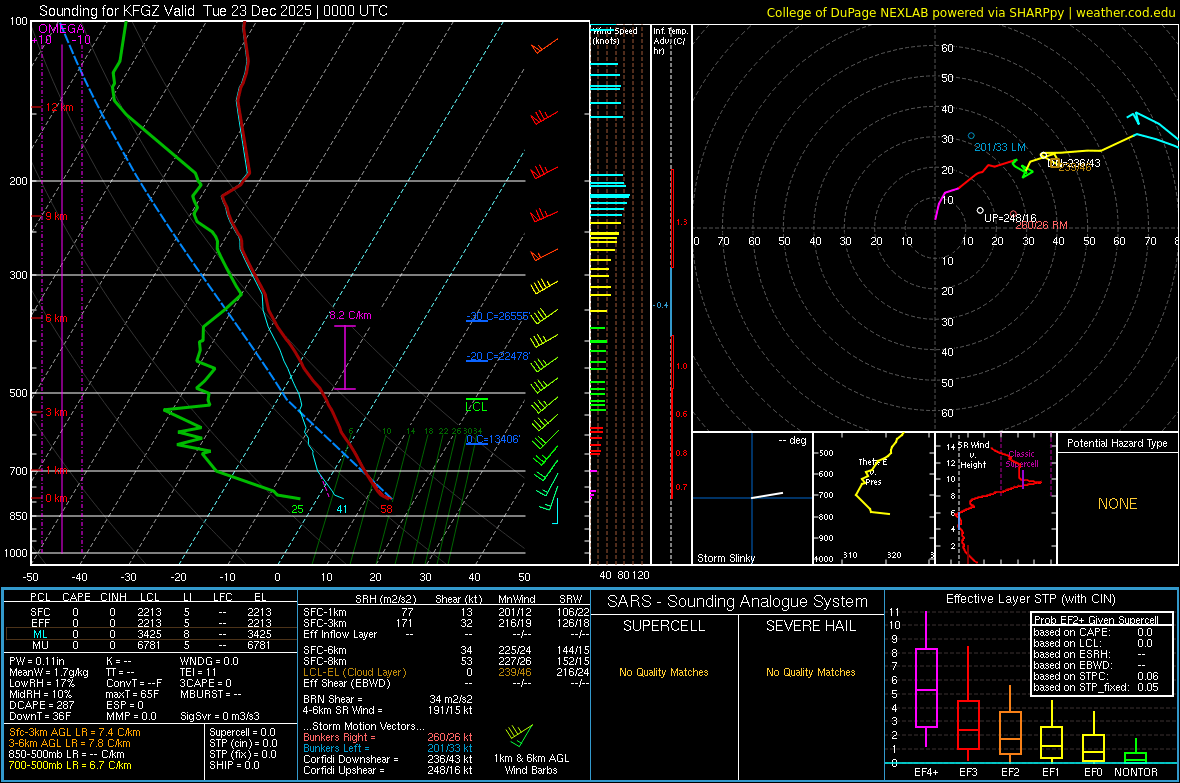Screen dimensions: 1180x783
Task: Click the 'Potential Hazard Type' header
Action: point(1117,443)
